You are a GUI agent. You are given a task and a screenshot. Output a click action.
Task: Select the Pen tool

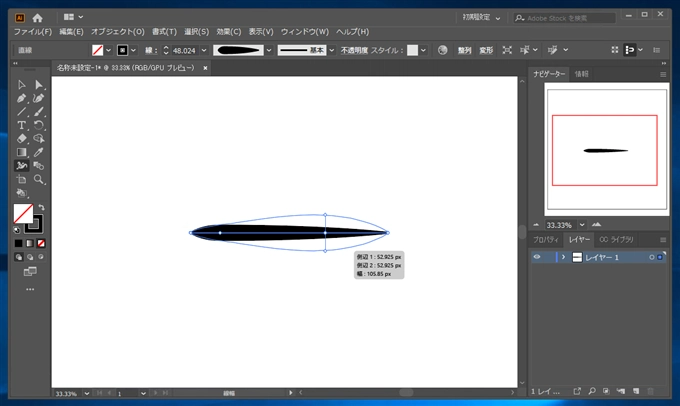(21, 98)
